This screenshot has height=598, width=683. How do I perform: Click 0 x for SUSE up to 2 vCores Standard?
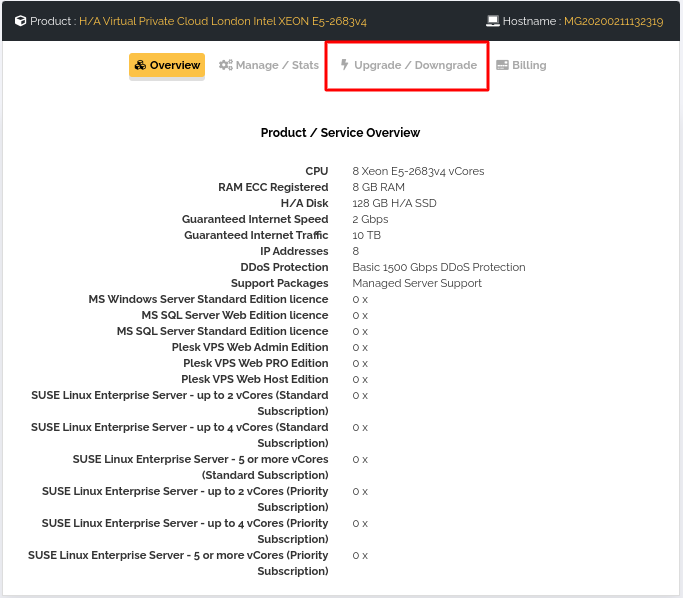pyautogui.click(x=360, y=396)
